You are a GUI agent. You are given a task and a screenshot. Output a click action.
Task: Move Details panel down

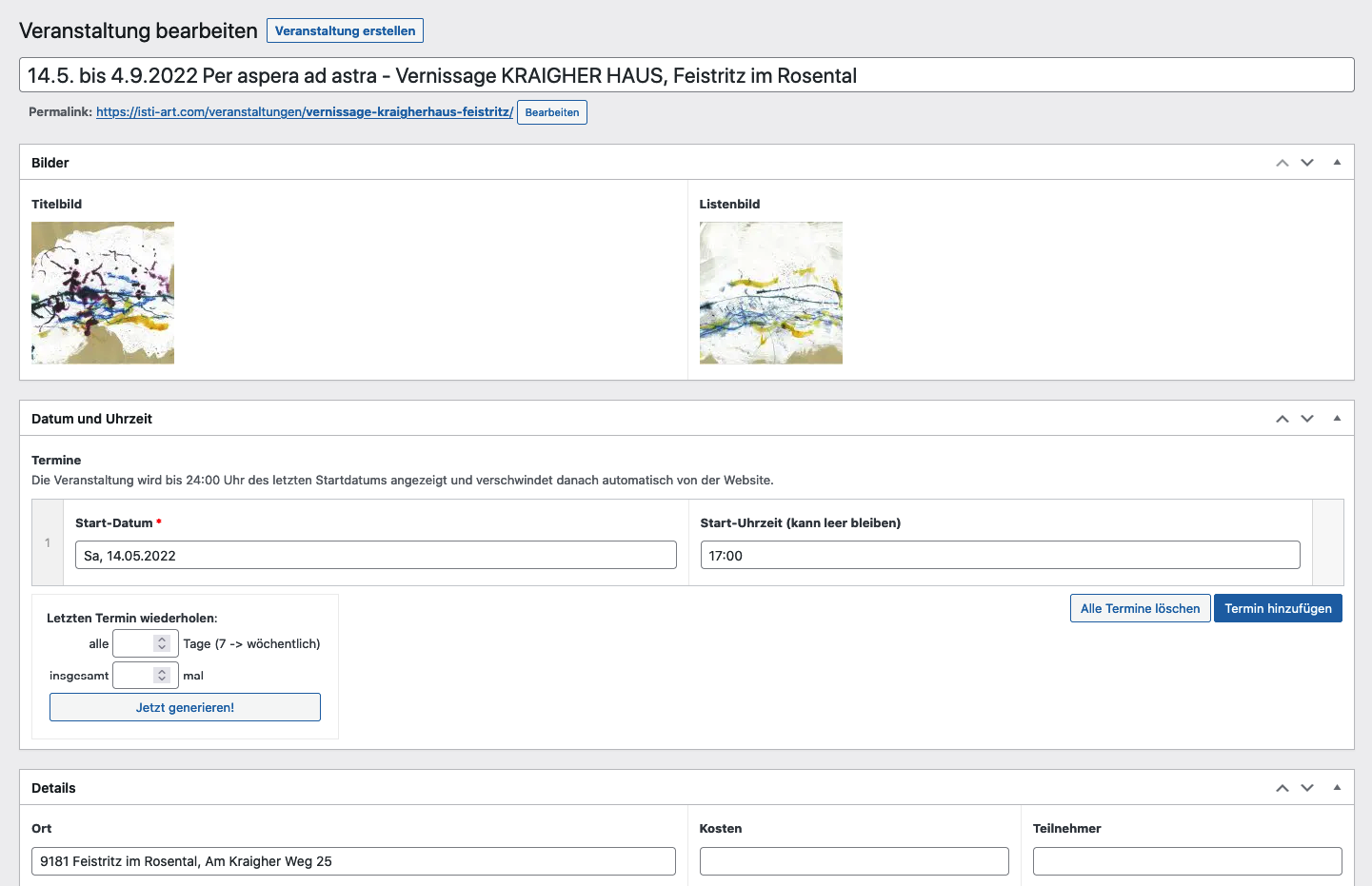click(1307, 788)
